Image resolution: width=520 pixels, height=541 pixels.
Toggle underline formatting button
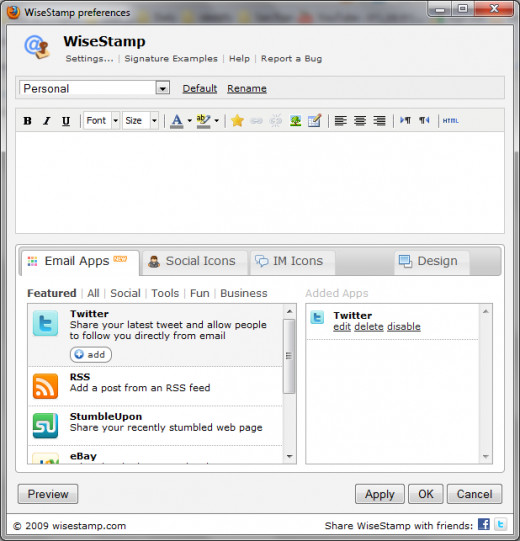[66, 121]
